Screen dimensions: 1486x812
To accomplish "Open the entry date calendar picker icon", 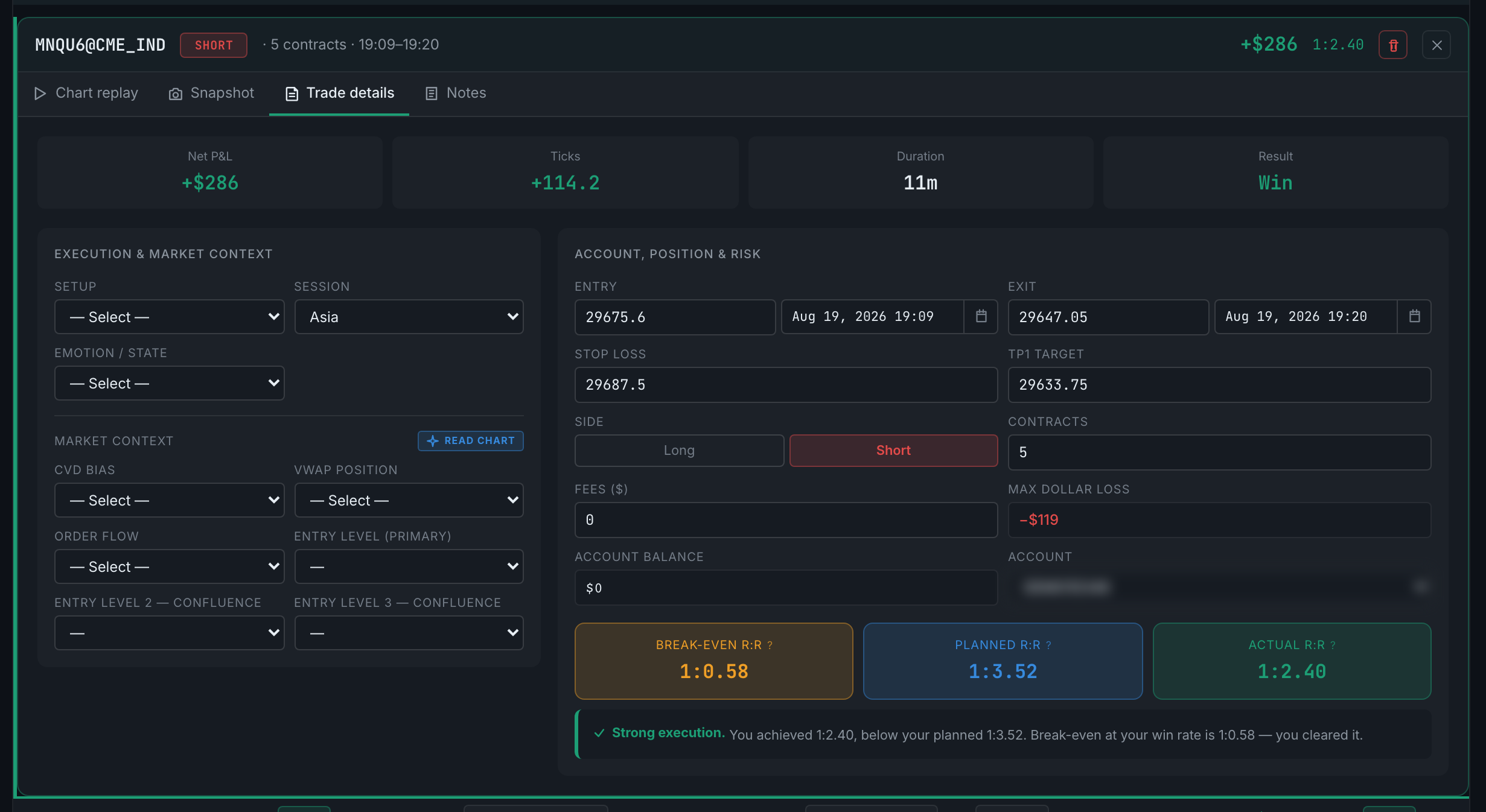I will pos(981,316).
